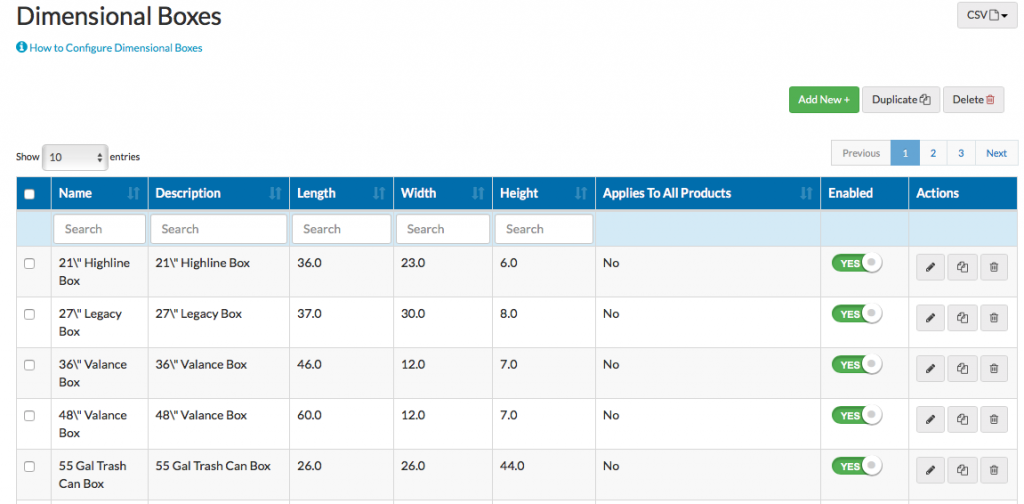Open the CSV export dropdown

tap(986, 15)
